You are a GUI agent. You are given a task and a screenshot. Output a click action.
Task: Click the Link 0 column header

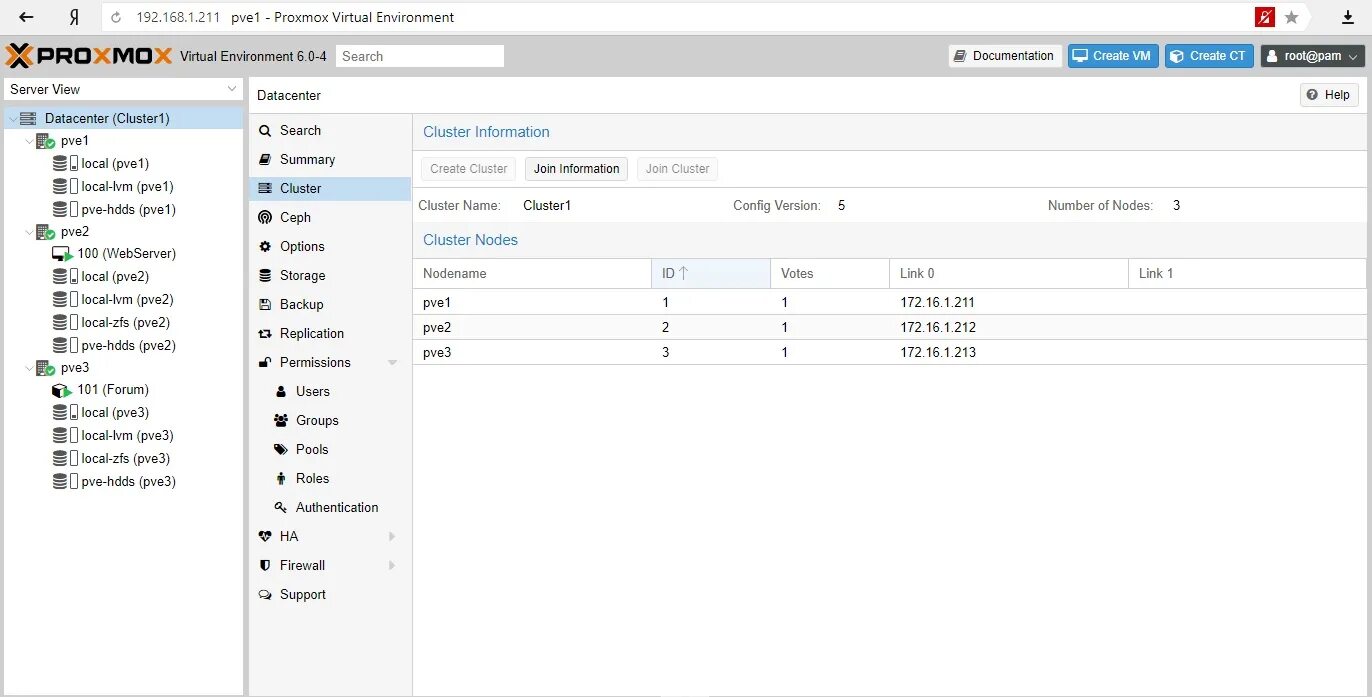point(1008,273)
